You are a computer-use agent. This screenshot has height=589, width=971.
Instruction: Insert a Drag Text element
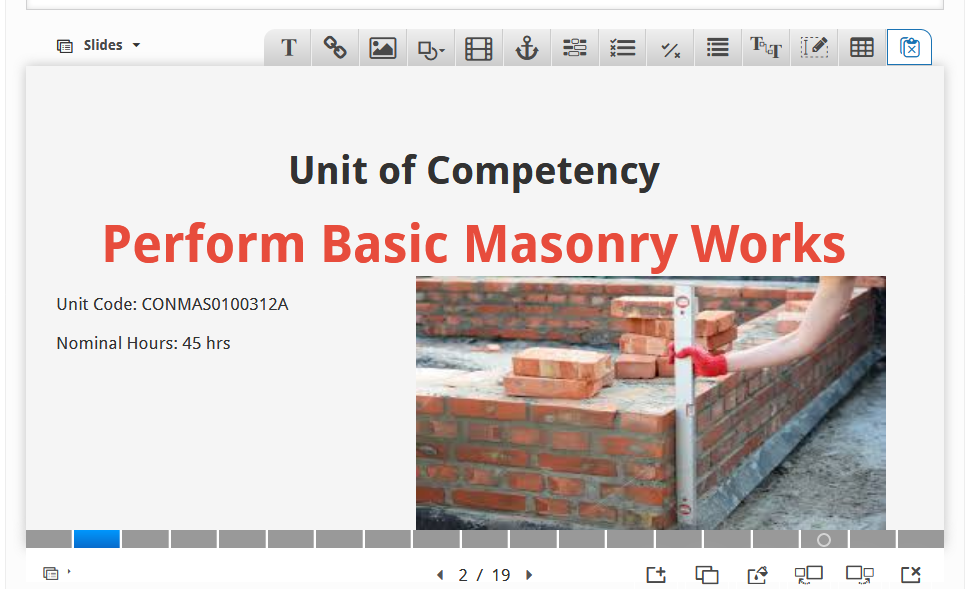point(766,48)
